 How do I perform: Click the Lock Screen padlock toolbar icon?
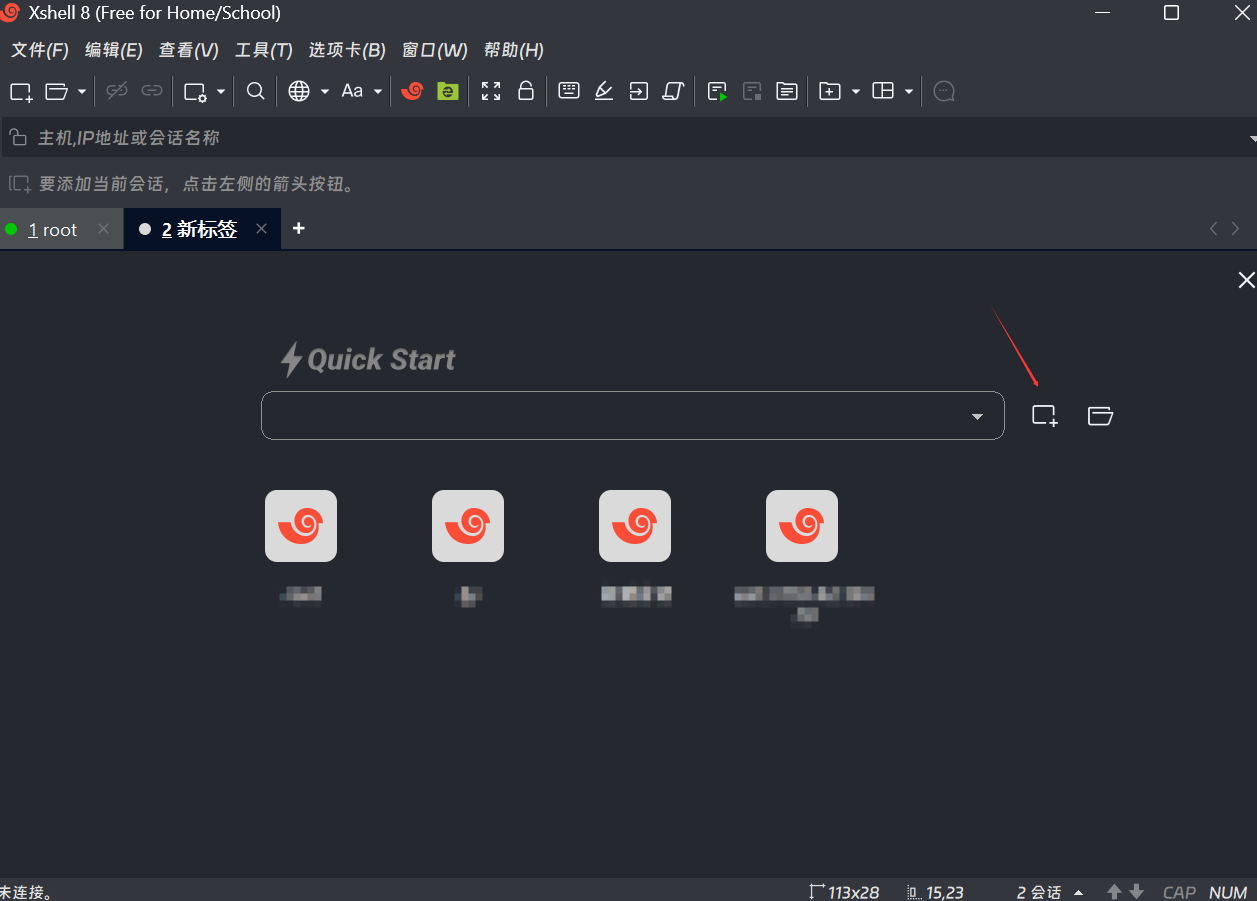click(526, 91)
